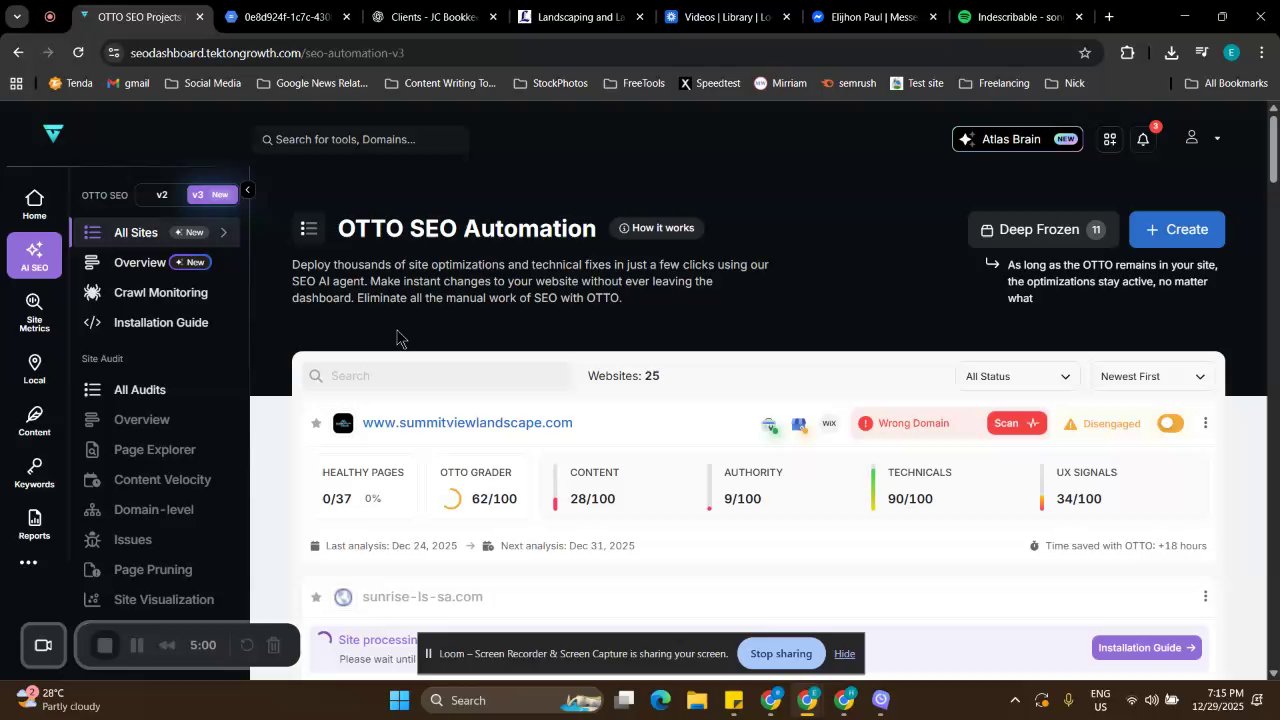Image resolution: width=1280 pixels, height=720 pixels.
Task: Show hidden system tray icons
Action: click(x=1015, y=700)
